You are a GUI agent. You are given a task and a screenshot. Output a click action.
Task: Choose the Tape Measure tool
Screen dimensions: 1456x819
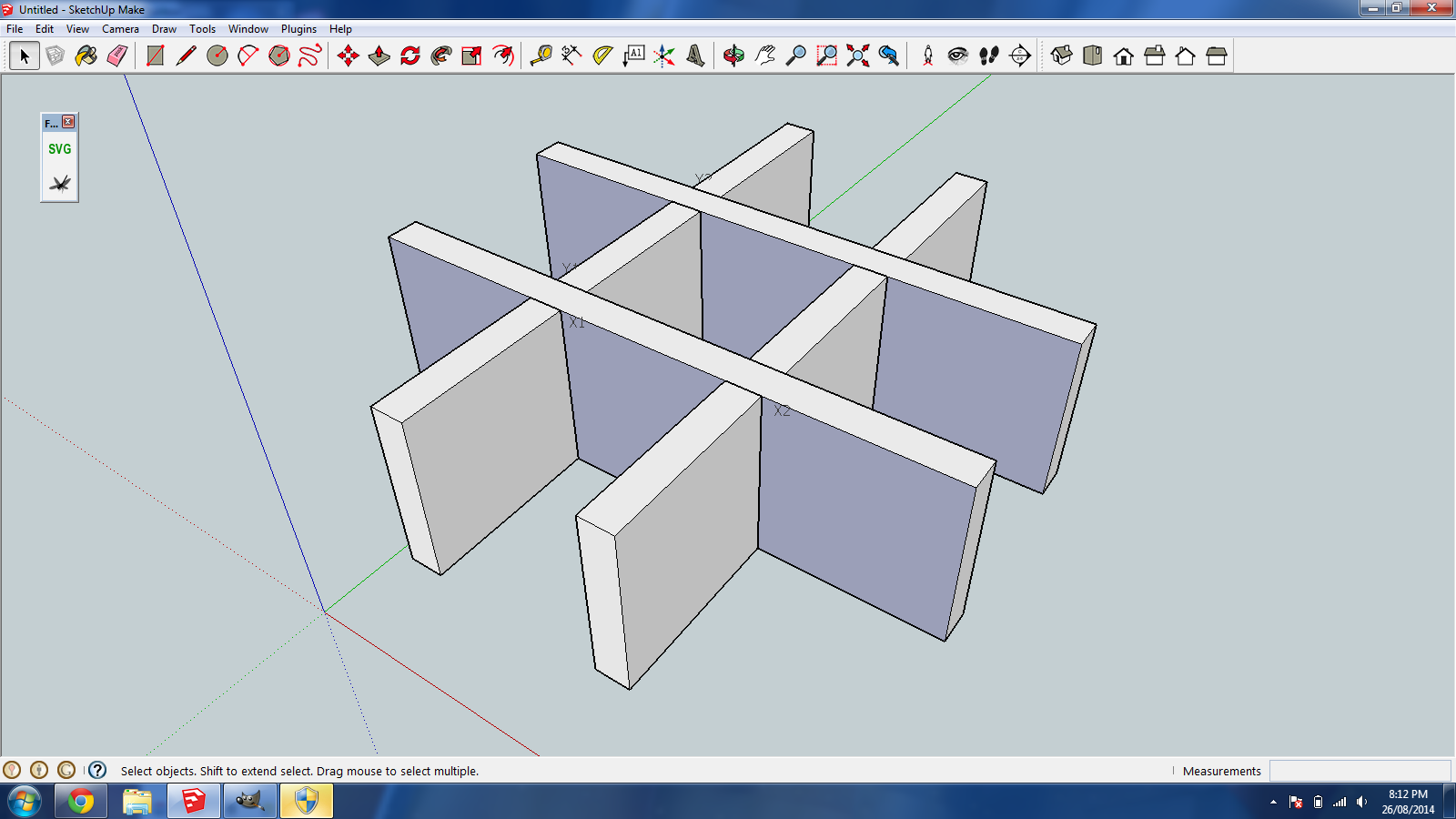coord(540,56)
